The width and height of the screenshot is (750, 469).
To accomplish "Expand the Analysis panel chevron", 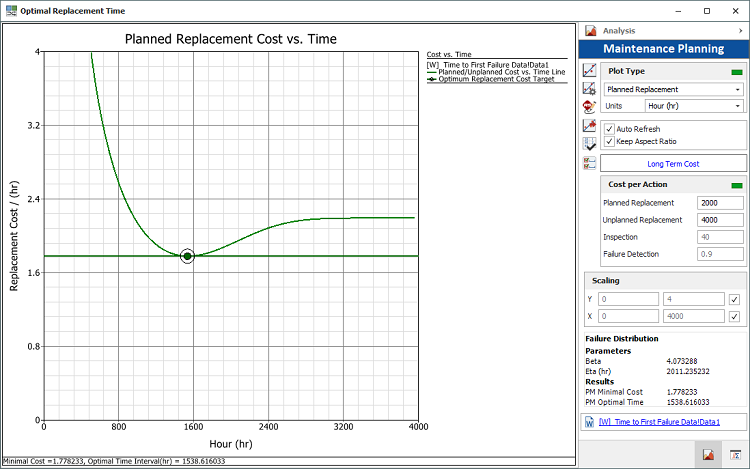I will click(739, 31).
